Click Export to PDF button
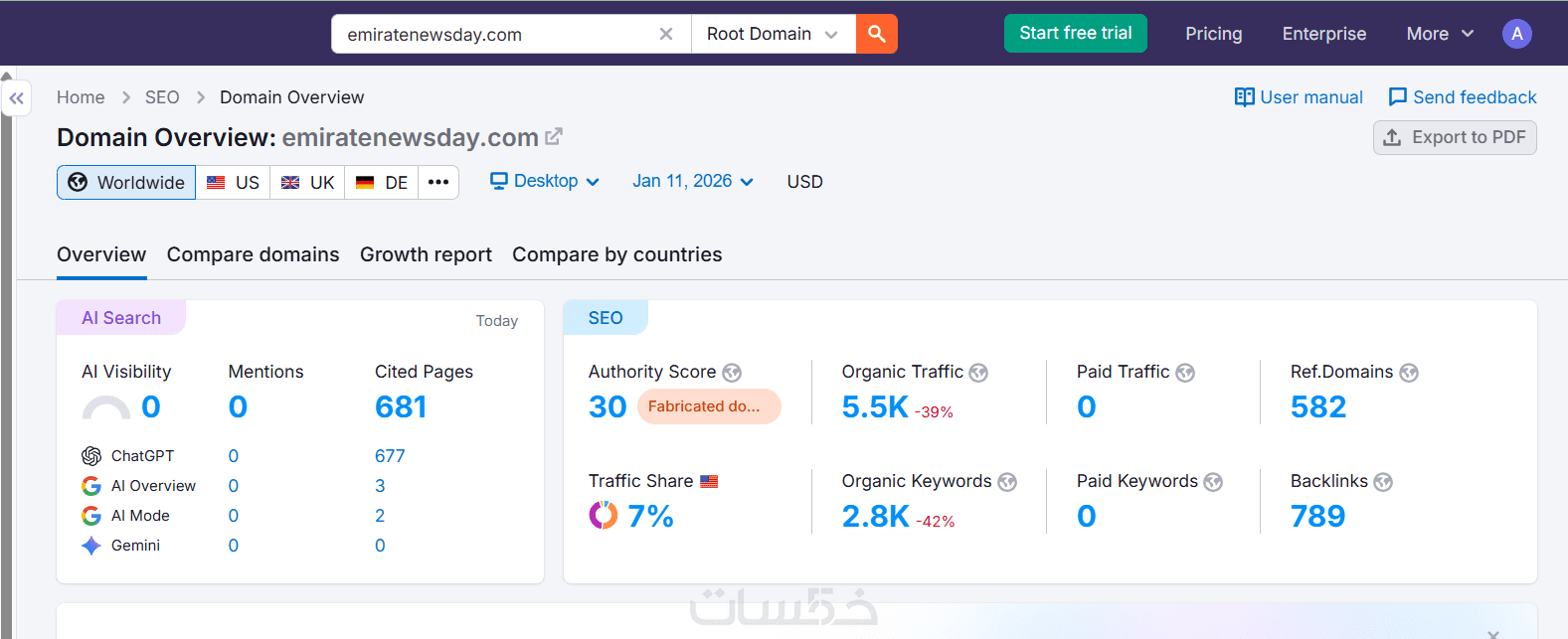 [x=1455, y=137]
